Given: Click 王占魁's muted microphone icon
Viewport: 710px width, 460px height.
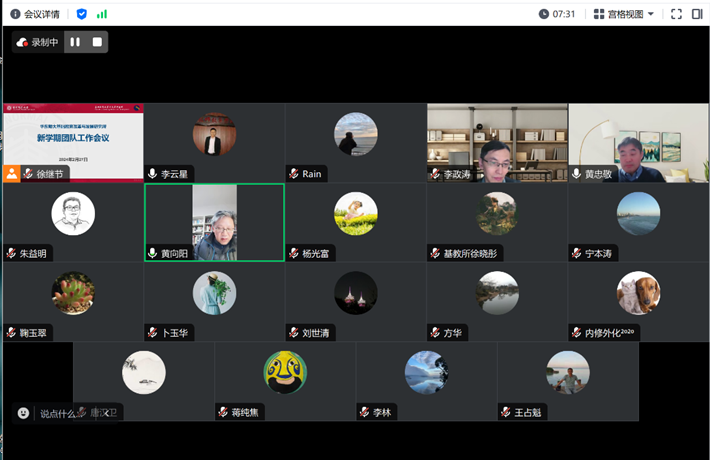Looking at the screenshot, I should click(x=506, y=412).
